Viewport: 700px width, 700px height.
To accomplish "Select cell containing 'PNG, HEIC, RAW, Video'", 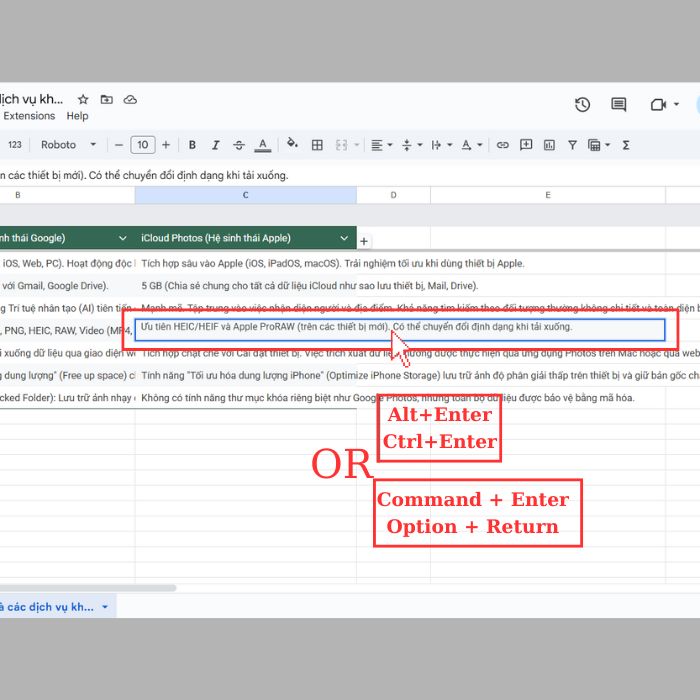I will coord(67,330).
